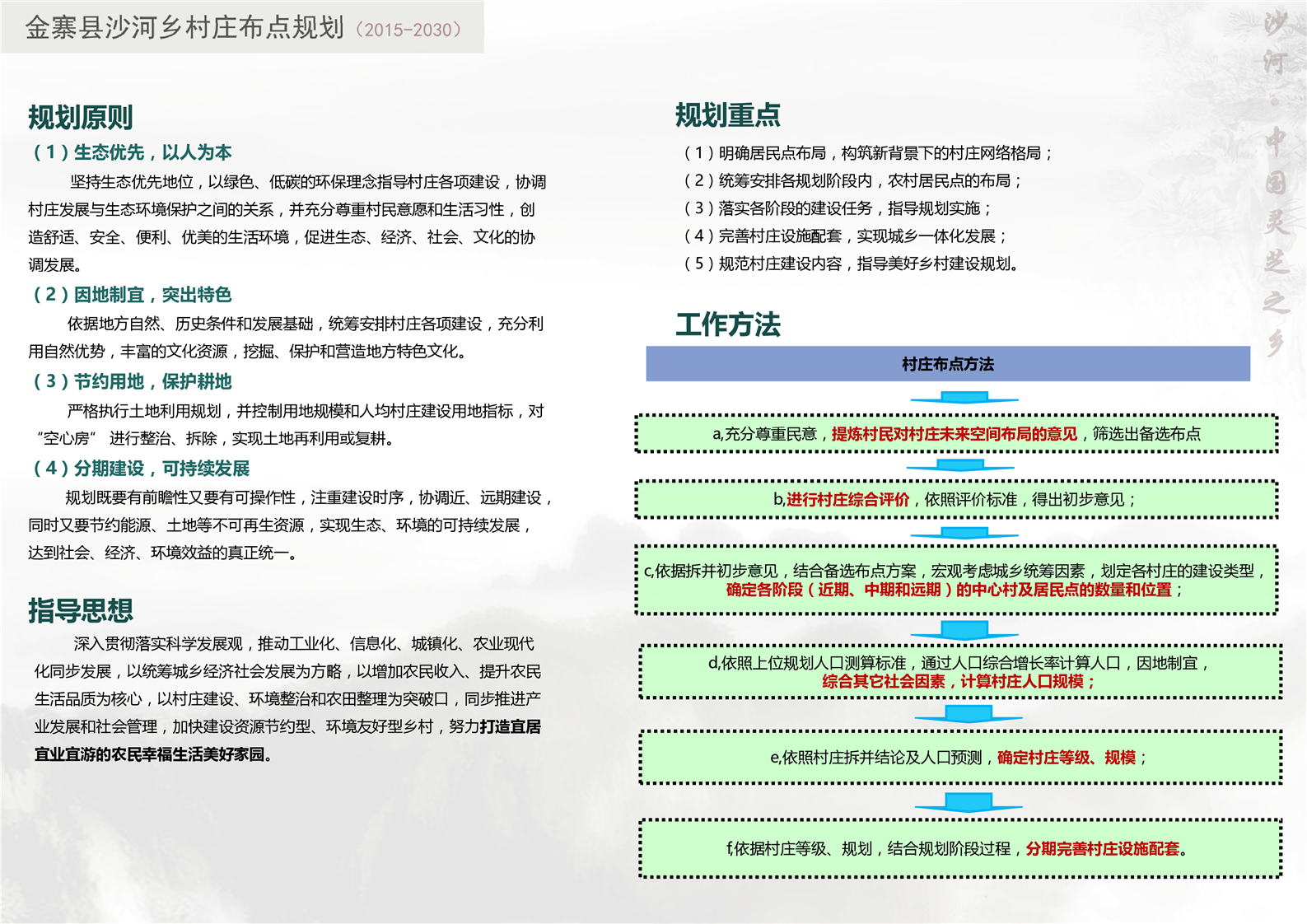Click the 规划重点 section heading
This screenshot has height=924, width=1307.
point(728,115)
